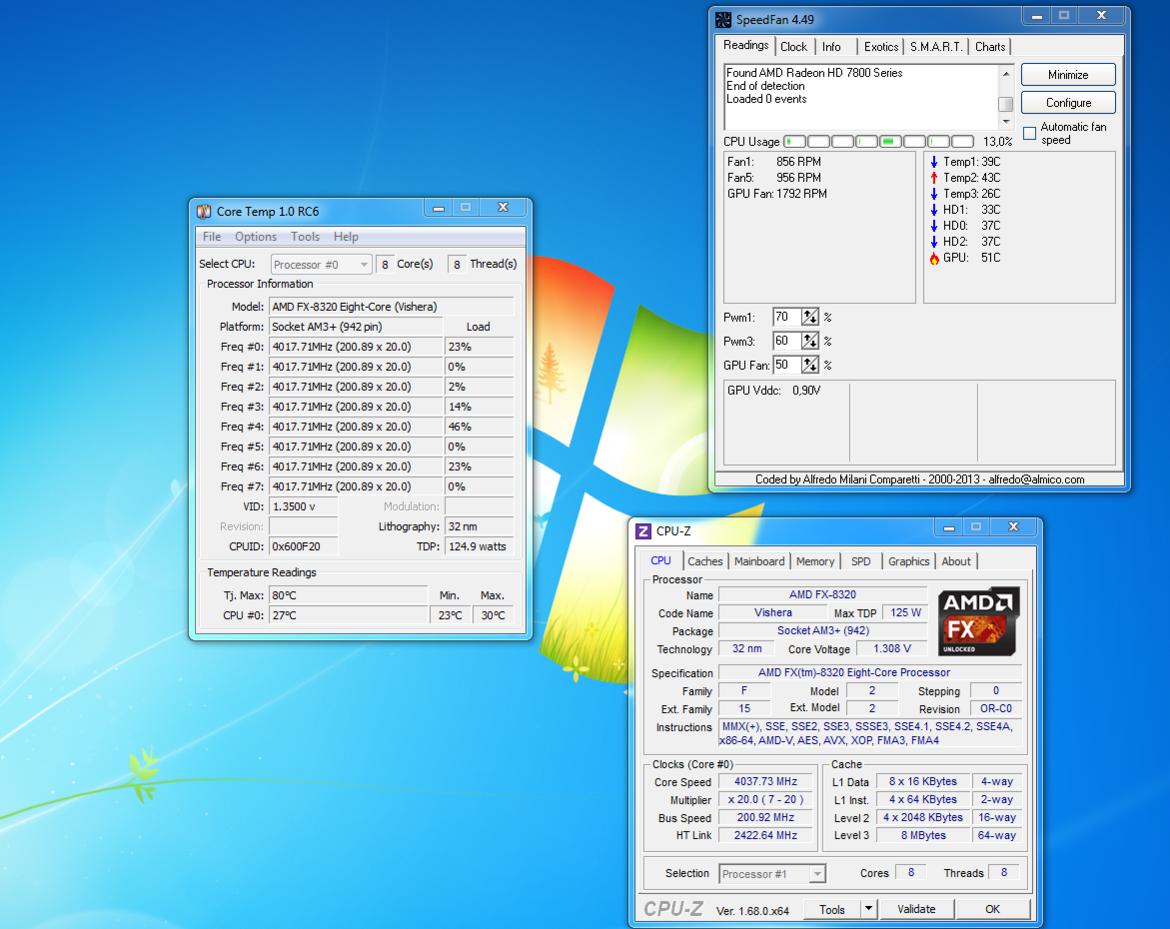Click the HD2 blue down arrow
Viewport: 1170px width, 929px height.
click(x=933, y=242)
